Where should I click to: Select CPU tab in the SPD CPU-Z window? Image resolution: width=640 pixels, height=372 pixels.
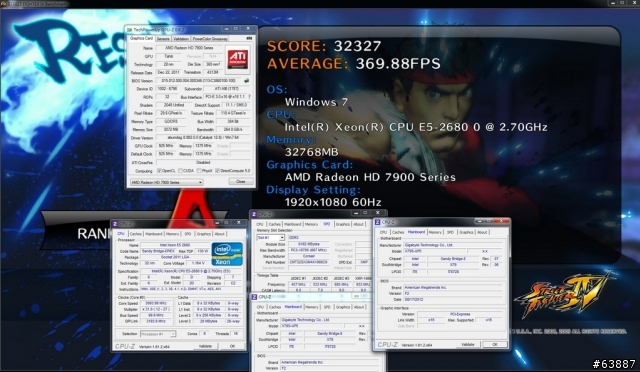tap(260, 224)
